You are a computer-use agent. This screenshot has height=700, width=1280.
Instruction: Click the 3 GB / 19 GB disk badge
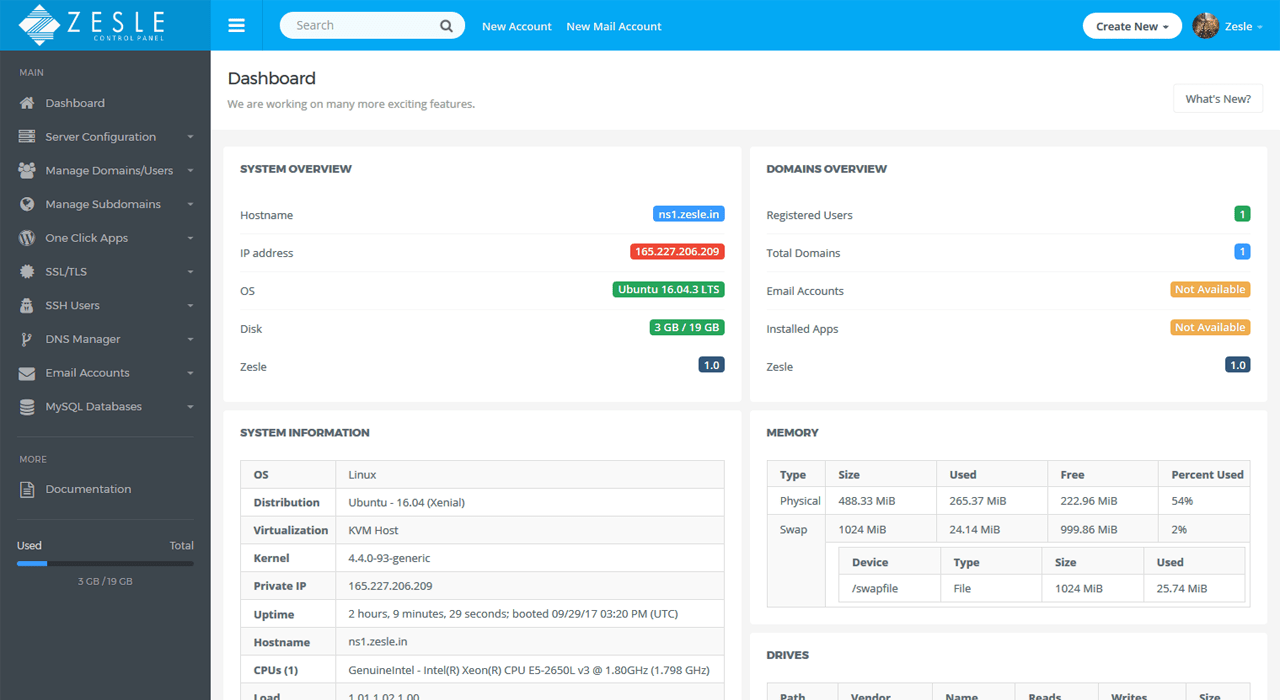click(687, 328)
